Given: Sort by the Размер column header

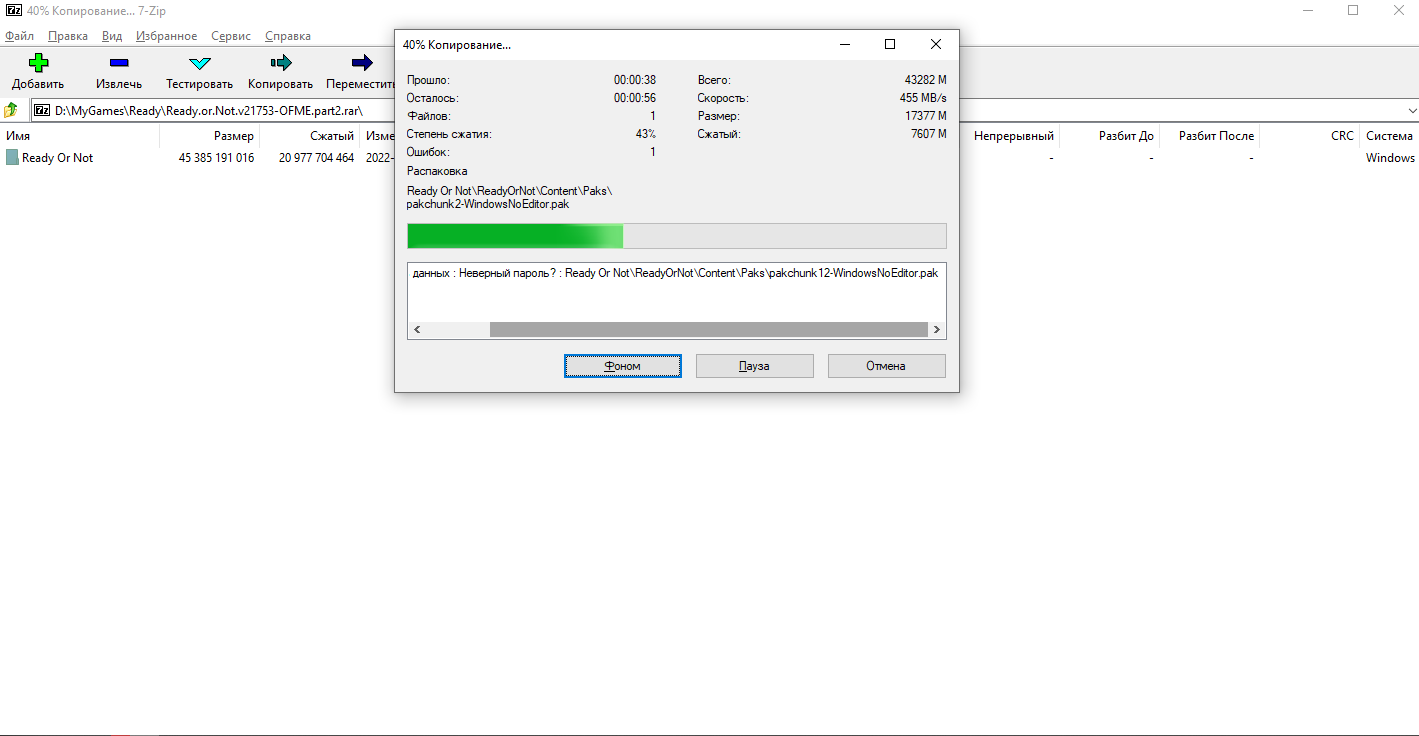Looking at the screenshot, I should pos(210,136).
